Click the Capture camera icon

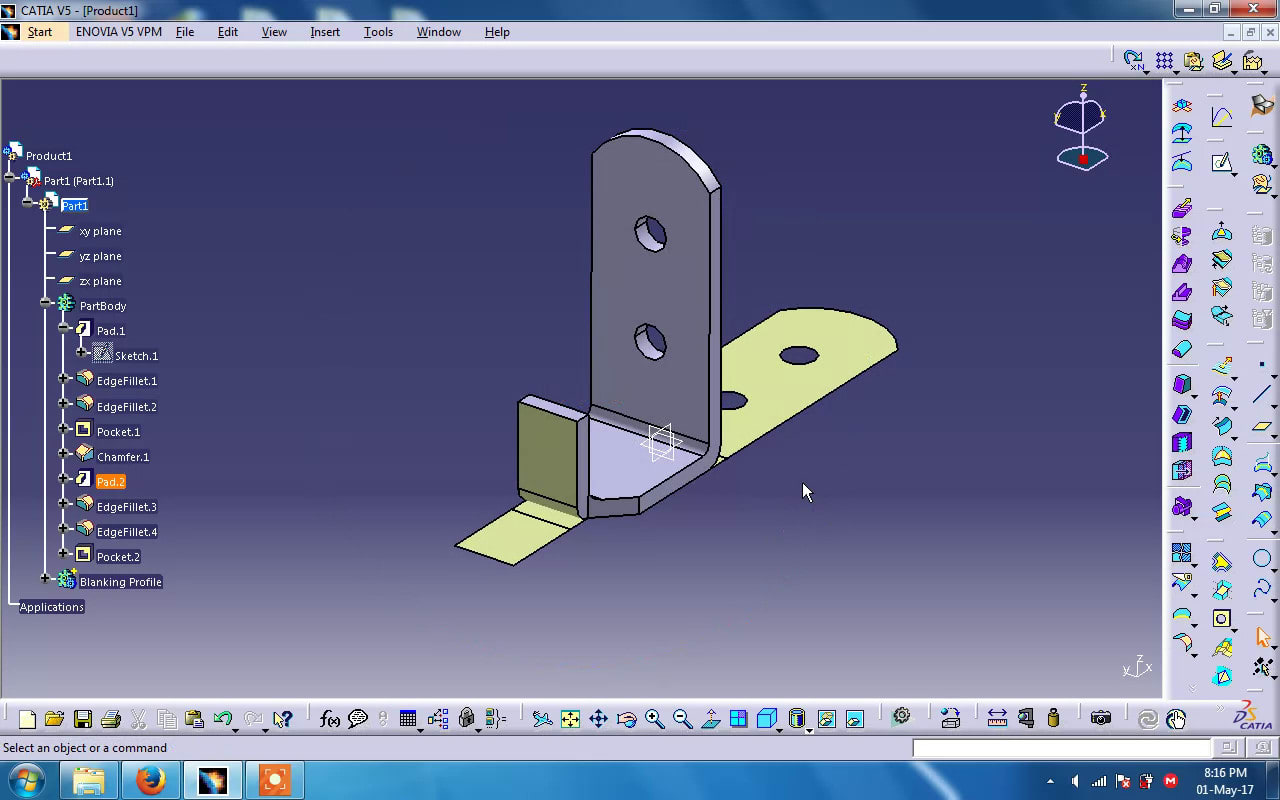coord(1101,718)
